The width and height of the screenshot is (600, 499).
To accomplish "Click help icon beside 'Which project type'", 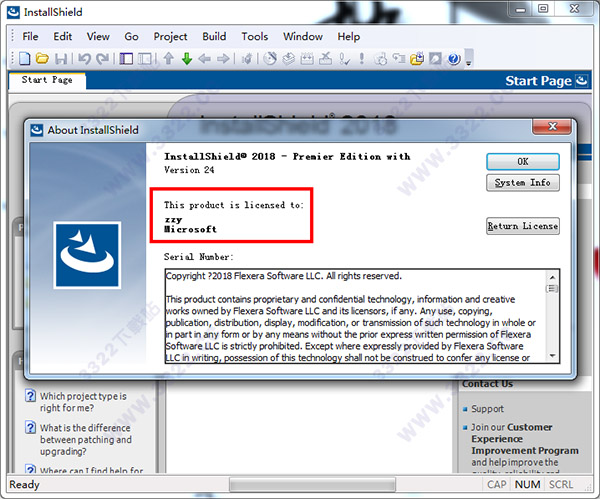I will [30, 396].
